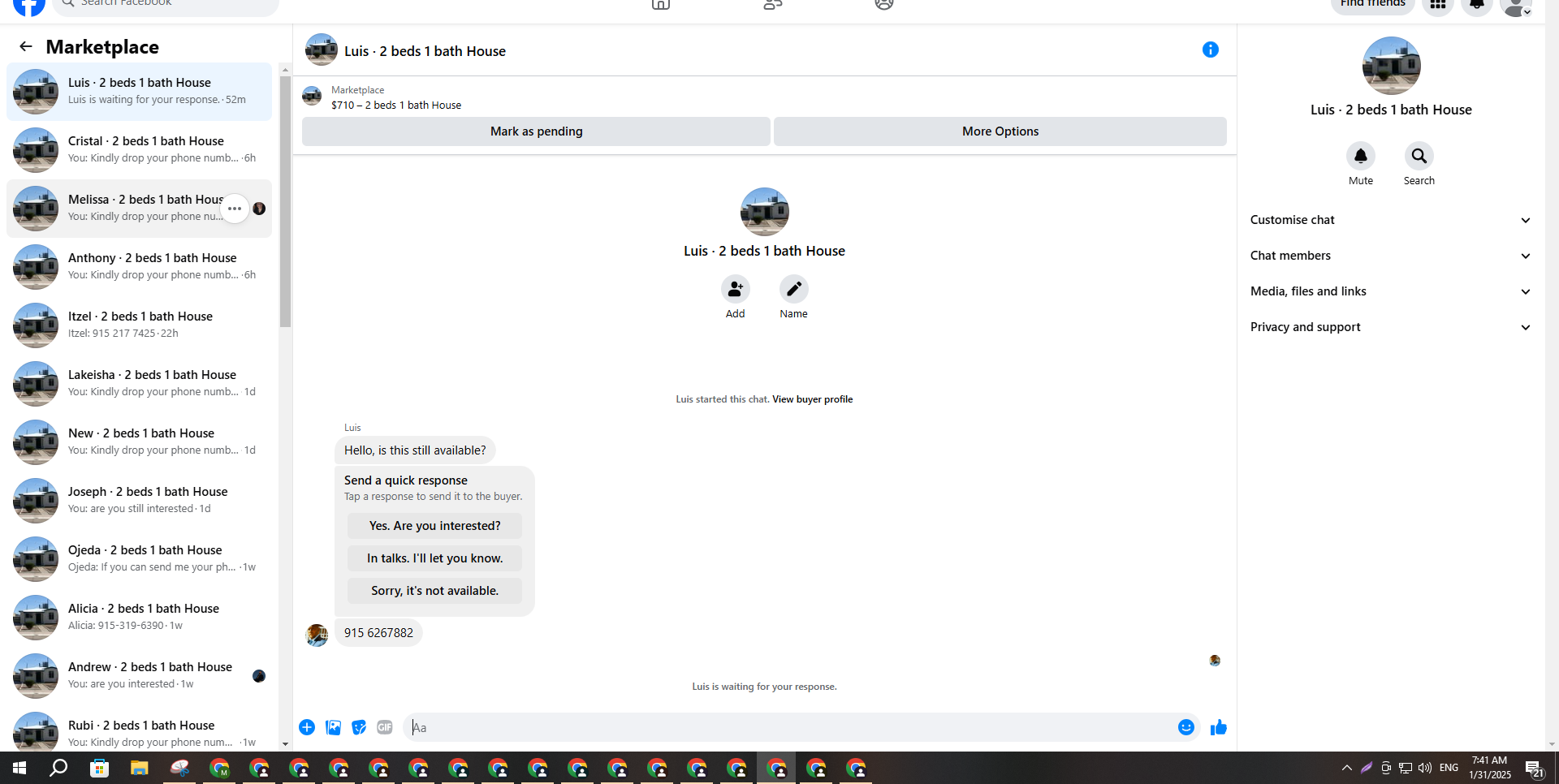Open the volume control in system tray
This screenshot has width=1559, height=784.
pos(1425,768)
